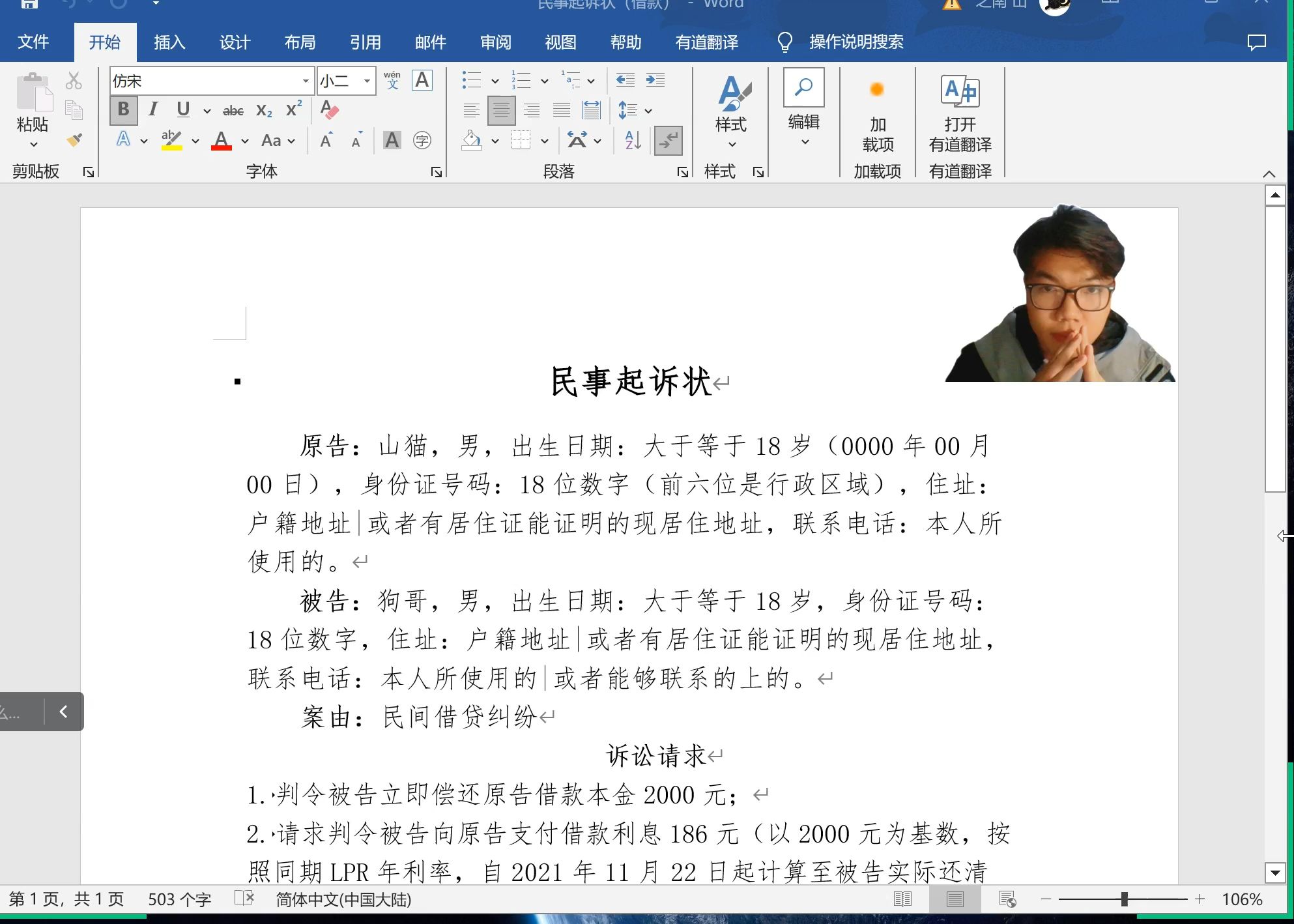Sort text with the A-Z icon
This screenshot has width=1294, height=924.
633,140
